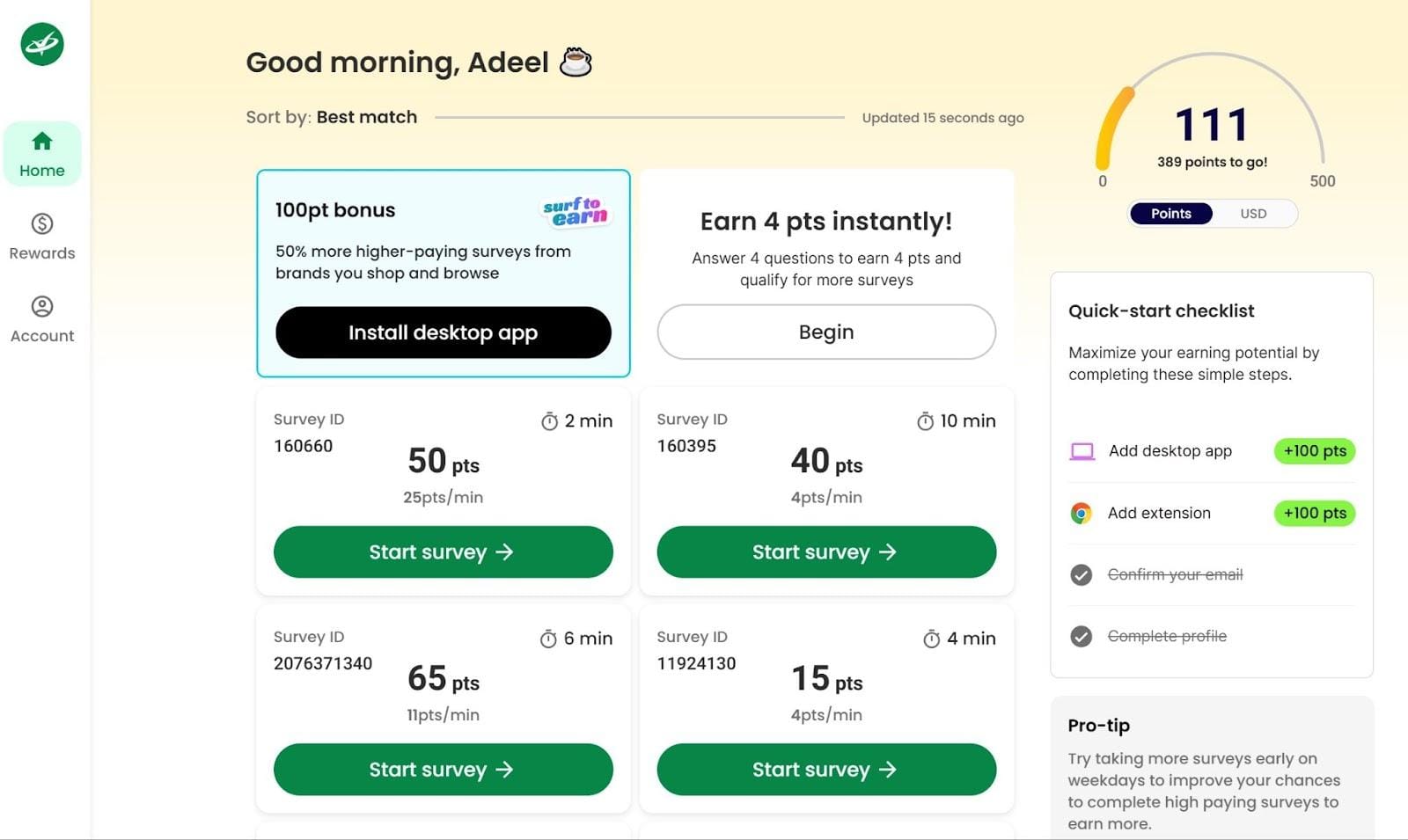Click the green logo in top-left corner
The image size is (1408, 840).
[x=40, y=45]
